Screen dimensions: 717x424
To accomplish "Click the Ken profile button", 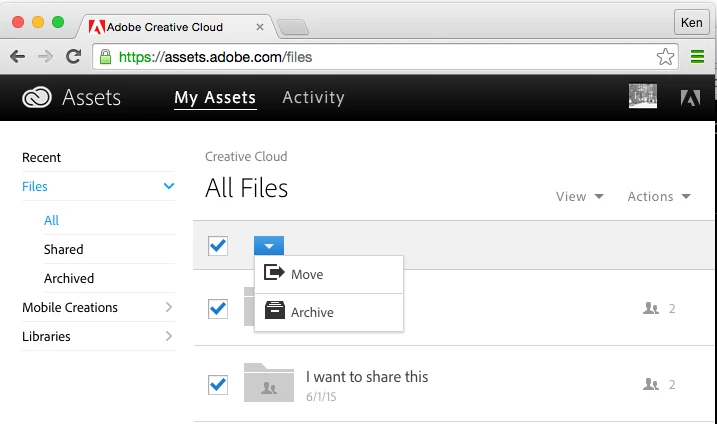I will coord(691,22).
